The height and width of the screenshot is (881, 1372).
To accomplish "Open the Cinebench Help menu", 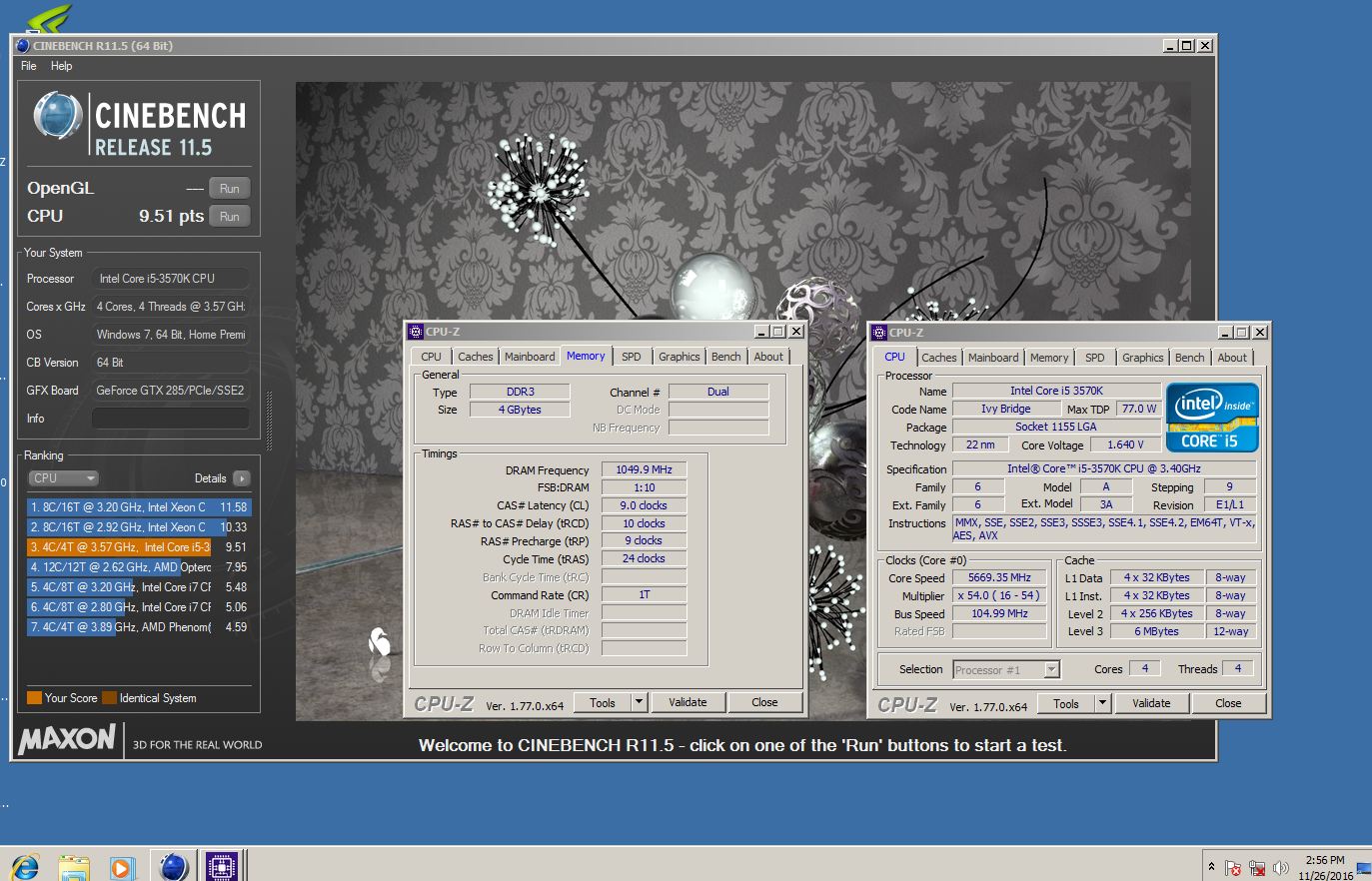I will [x=61, y=66].
